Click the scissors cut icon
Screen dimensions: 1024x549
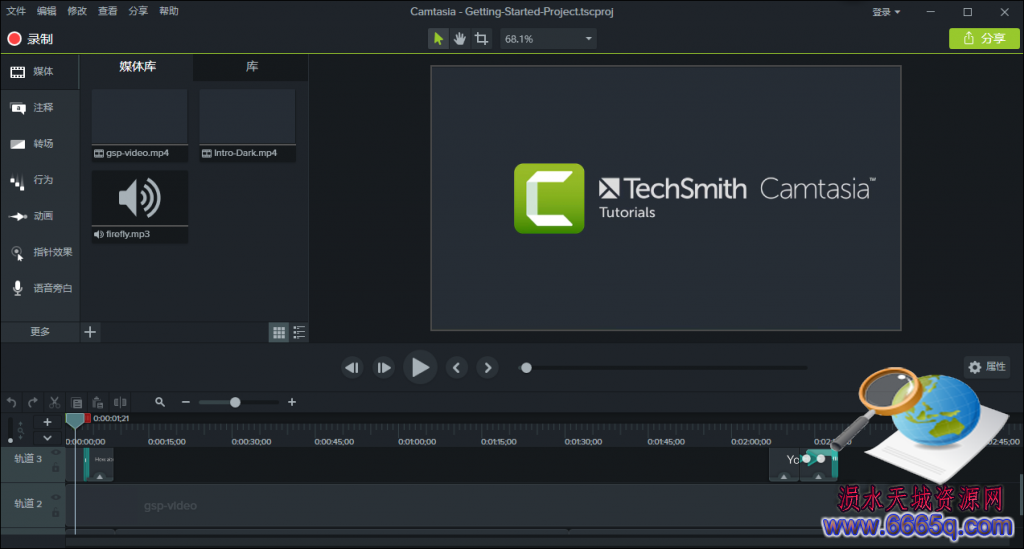(54, 402)
